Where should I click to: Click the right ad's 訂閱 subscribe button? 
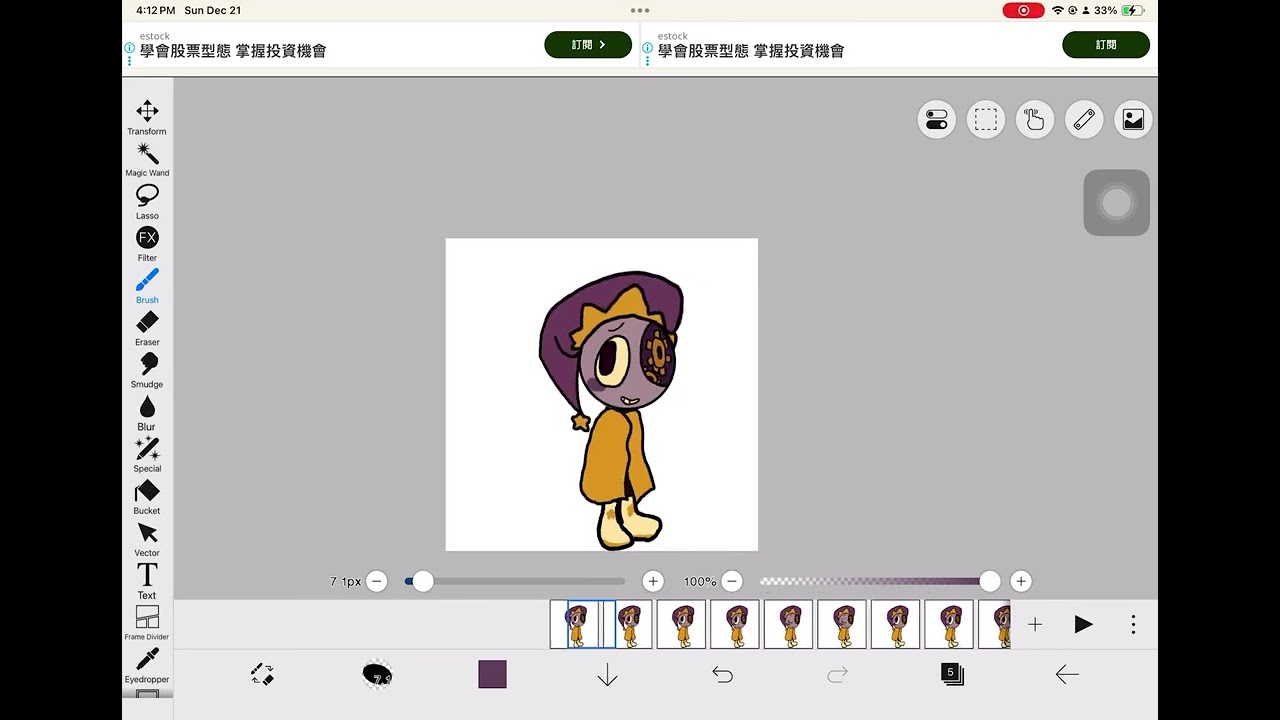click(x=1106, y=45)
